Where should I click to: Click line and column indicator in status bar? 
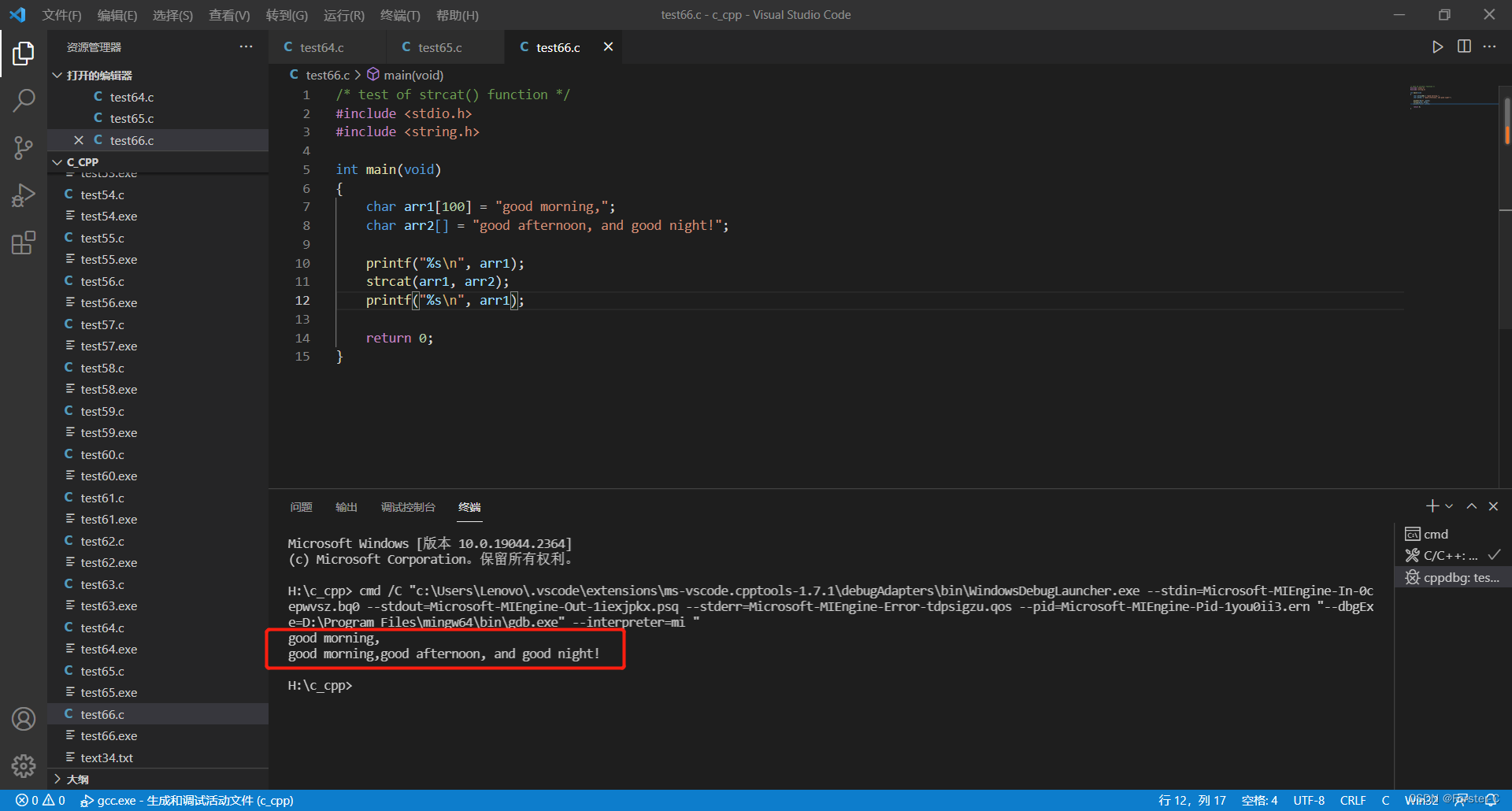point(1191,800)
